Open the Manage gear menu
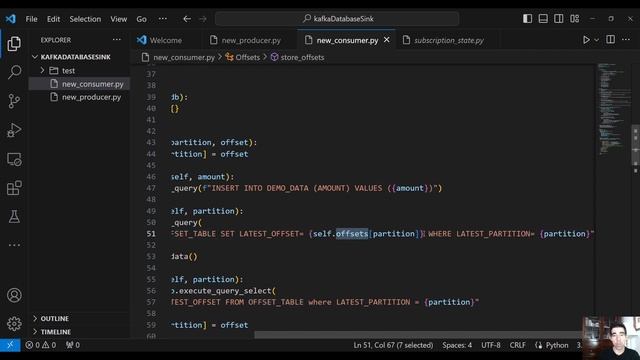 (x=14, y=324)
